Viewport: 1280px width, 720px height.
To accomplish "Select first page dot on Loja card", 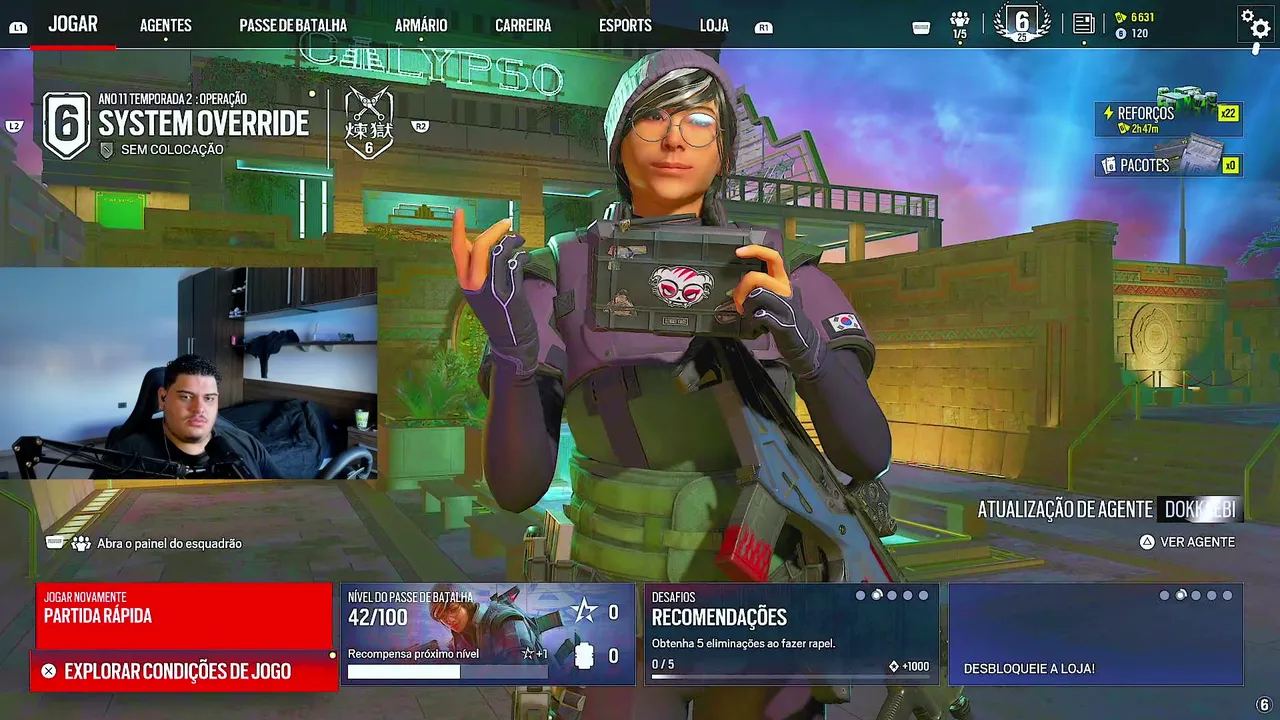I will (x=1165, y=595).
